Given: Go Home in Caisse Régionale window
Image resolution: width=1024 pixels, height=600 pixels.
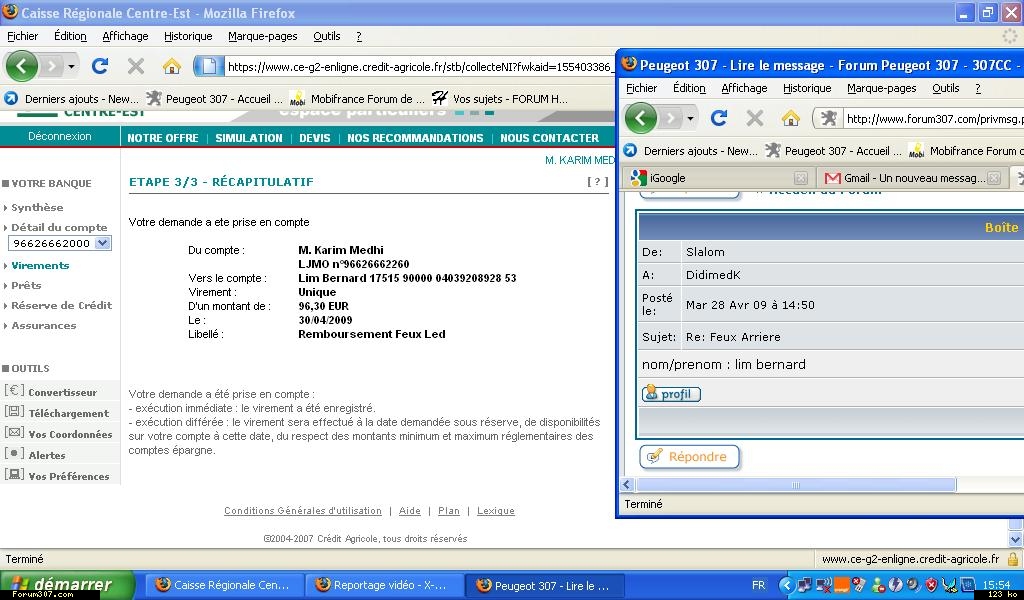Looking at the screenshot, I should pos(172,66).
